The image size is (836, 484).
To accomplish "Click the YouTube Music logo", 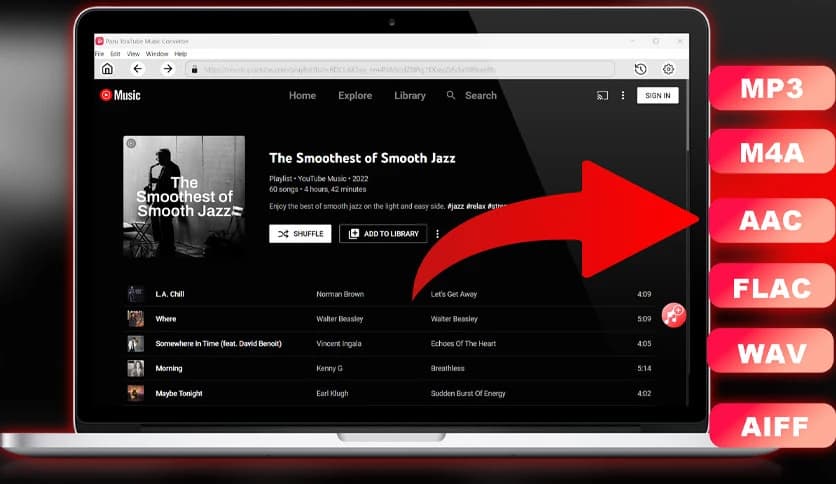I will (120, 95).
